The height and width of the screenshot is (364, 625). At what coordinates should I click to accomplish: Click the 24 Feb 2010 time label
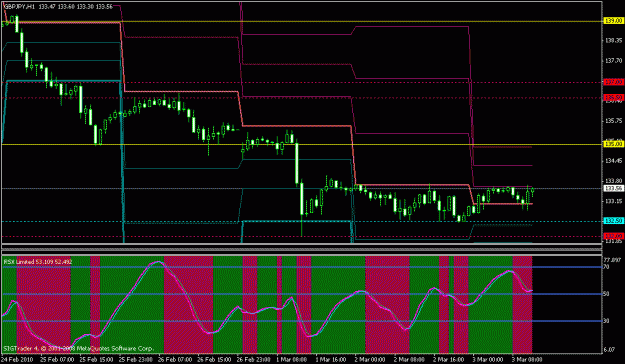coord(18,359)
